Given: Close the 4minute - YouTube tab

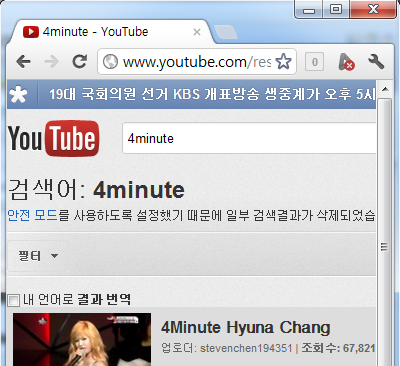Looking at the screenshot, I should [x=197, y=32].
